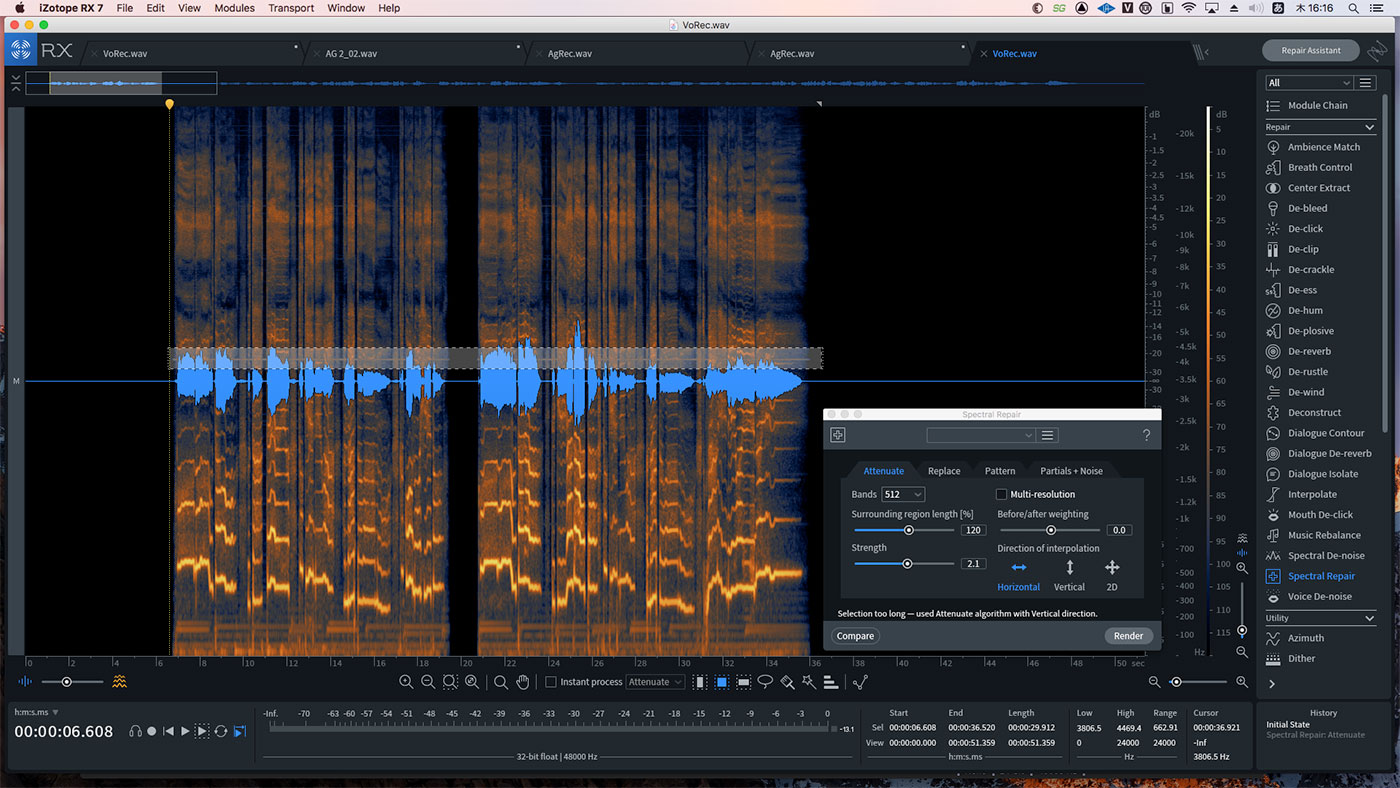
Task: Select the Magic Wand selection tool
Action: coord(809,682)
